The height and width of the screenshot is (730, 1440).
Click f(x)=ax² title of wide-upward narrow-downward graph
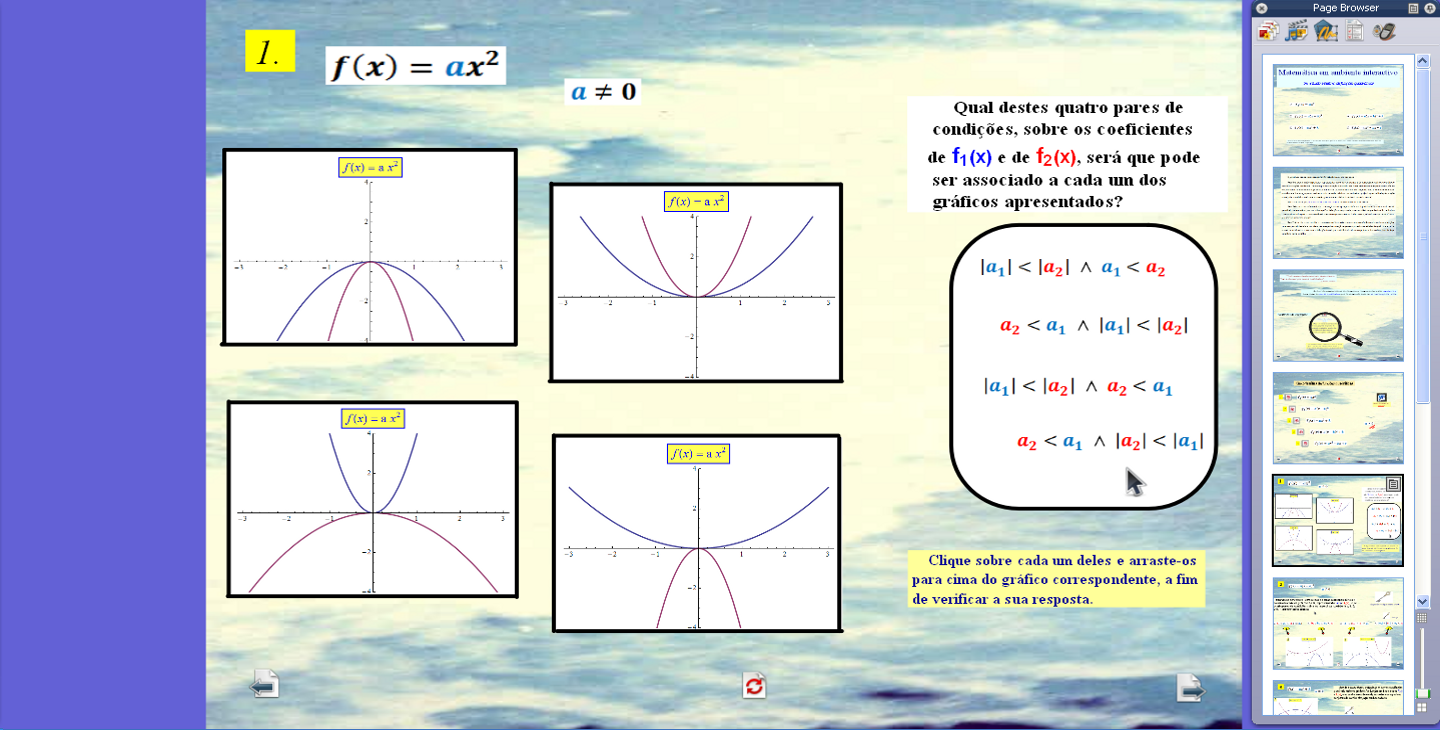click(698, 453)
